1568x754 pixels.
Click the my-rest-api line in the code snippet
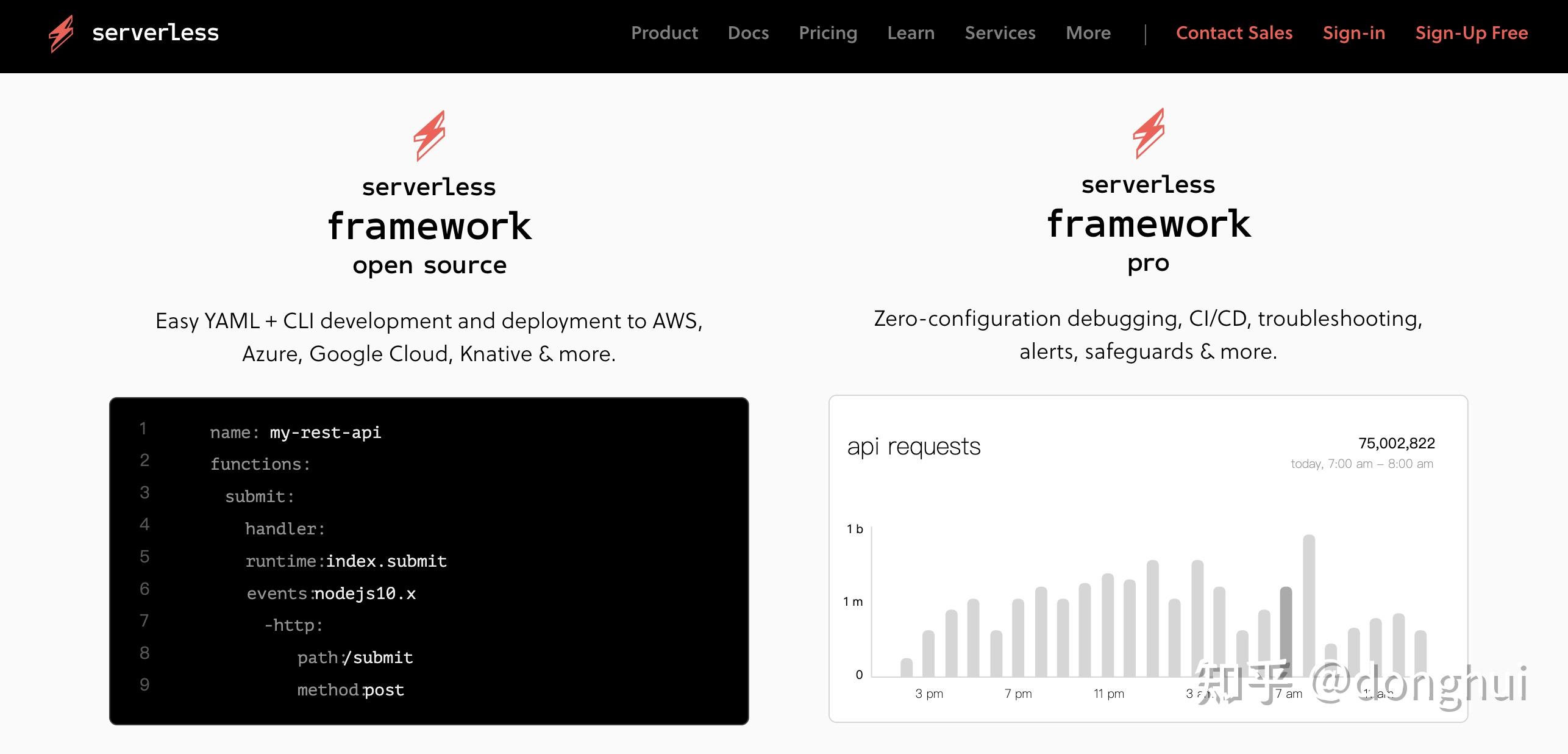point(295,432)
